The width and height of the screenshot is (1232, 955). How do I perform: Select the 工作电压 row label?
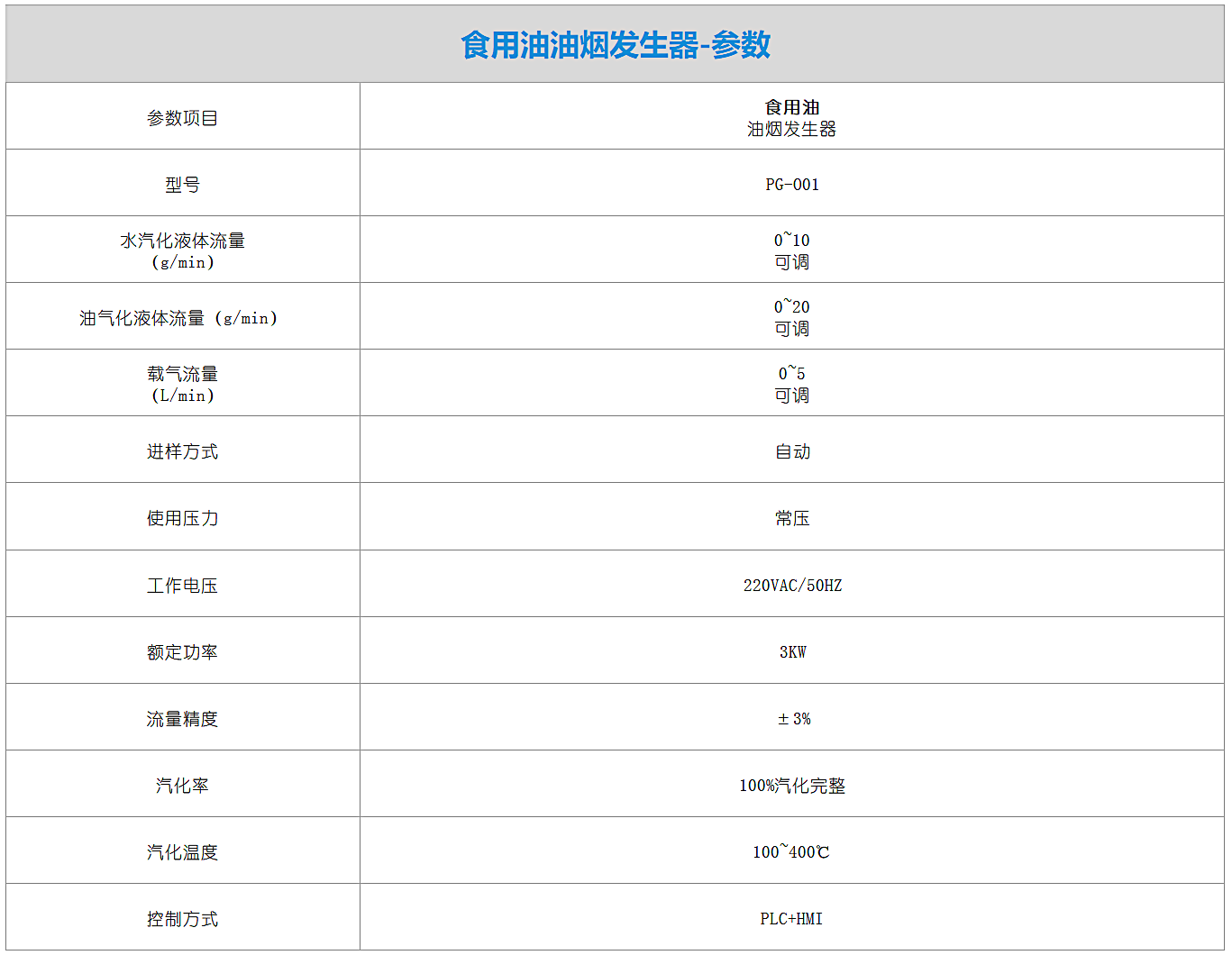[x=183, y=586]
